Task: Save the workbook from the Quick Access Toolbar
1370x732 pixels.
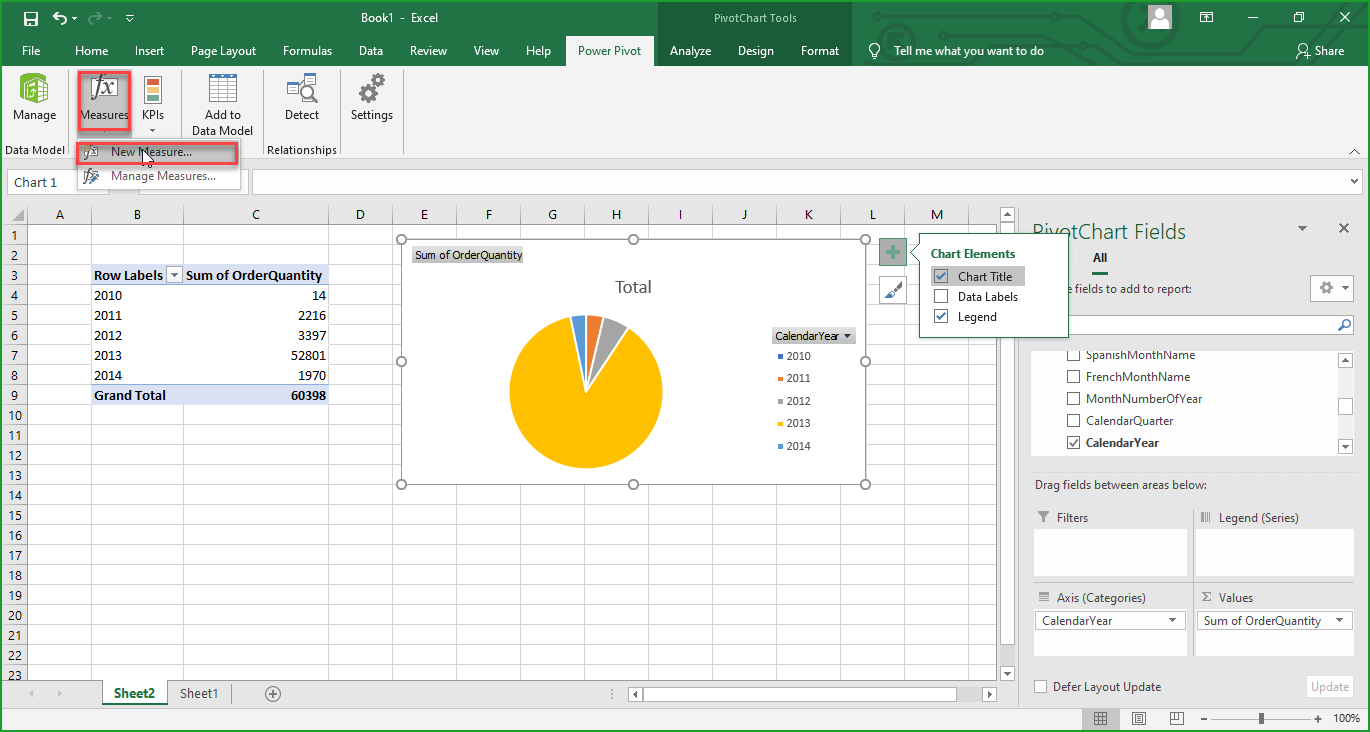Action: [30, 18]
